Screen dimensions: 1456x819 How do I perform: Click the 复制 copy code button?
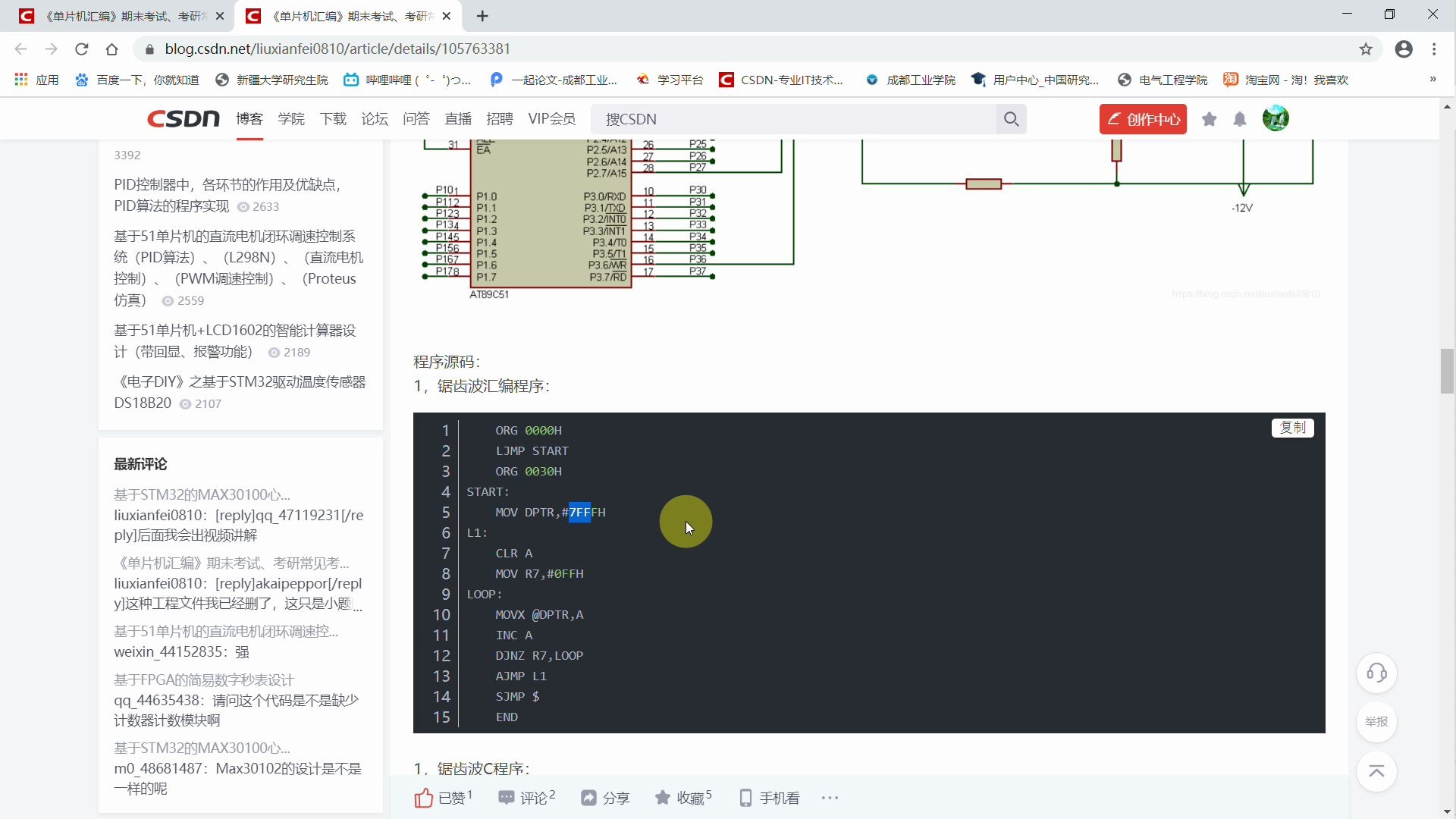(x=1292, y=428)
